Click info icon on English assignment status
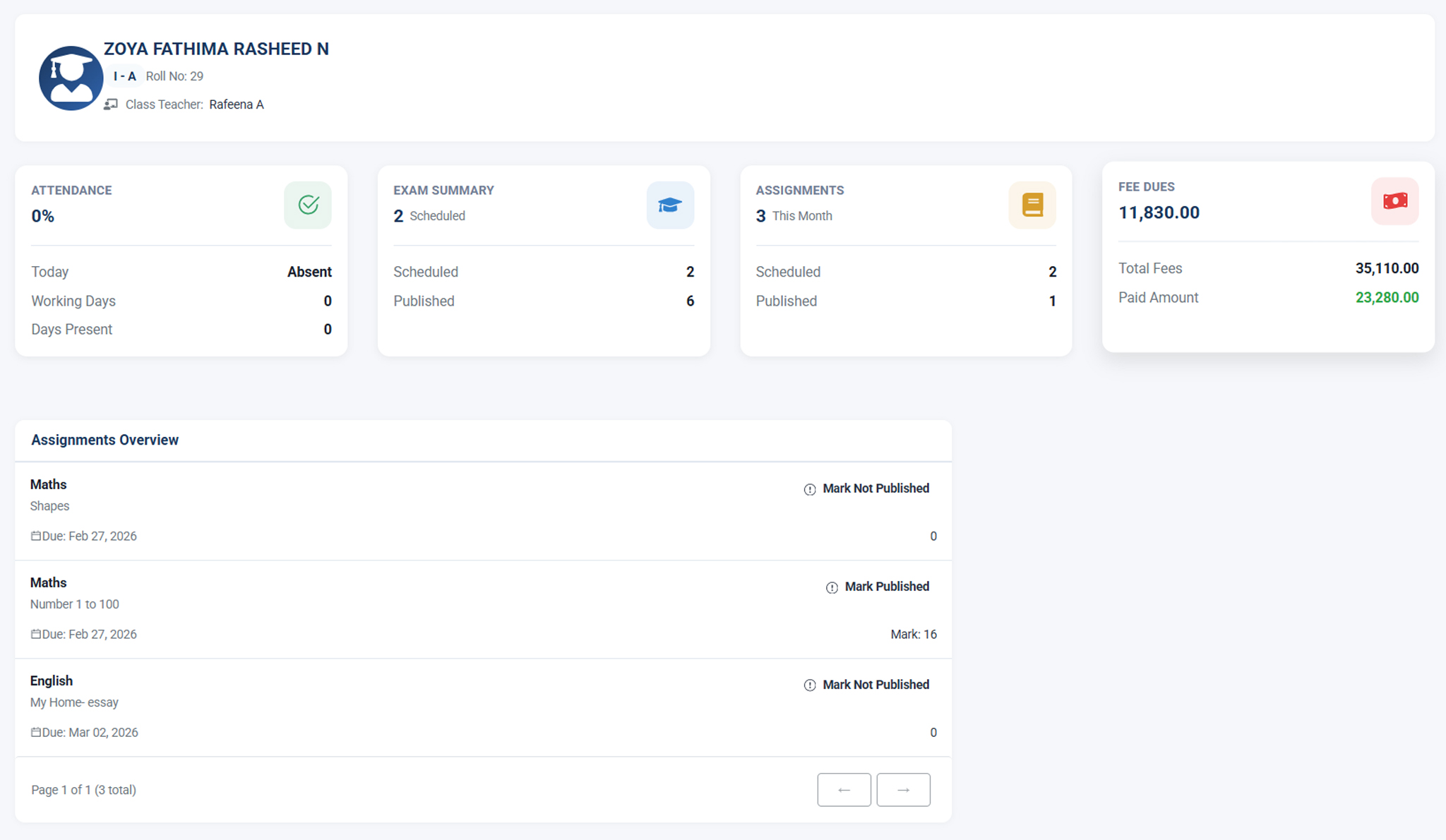The height and width of the screenshot is (840, 1446). click(810, 685)
